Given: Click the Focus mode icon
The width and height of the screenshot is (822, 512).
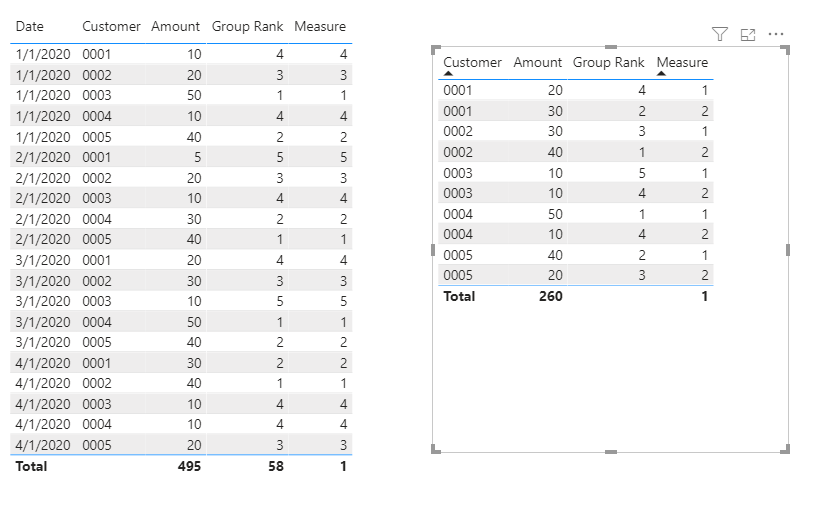Looking at the screenshot, I should 748,35.
